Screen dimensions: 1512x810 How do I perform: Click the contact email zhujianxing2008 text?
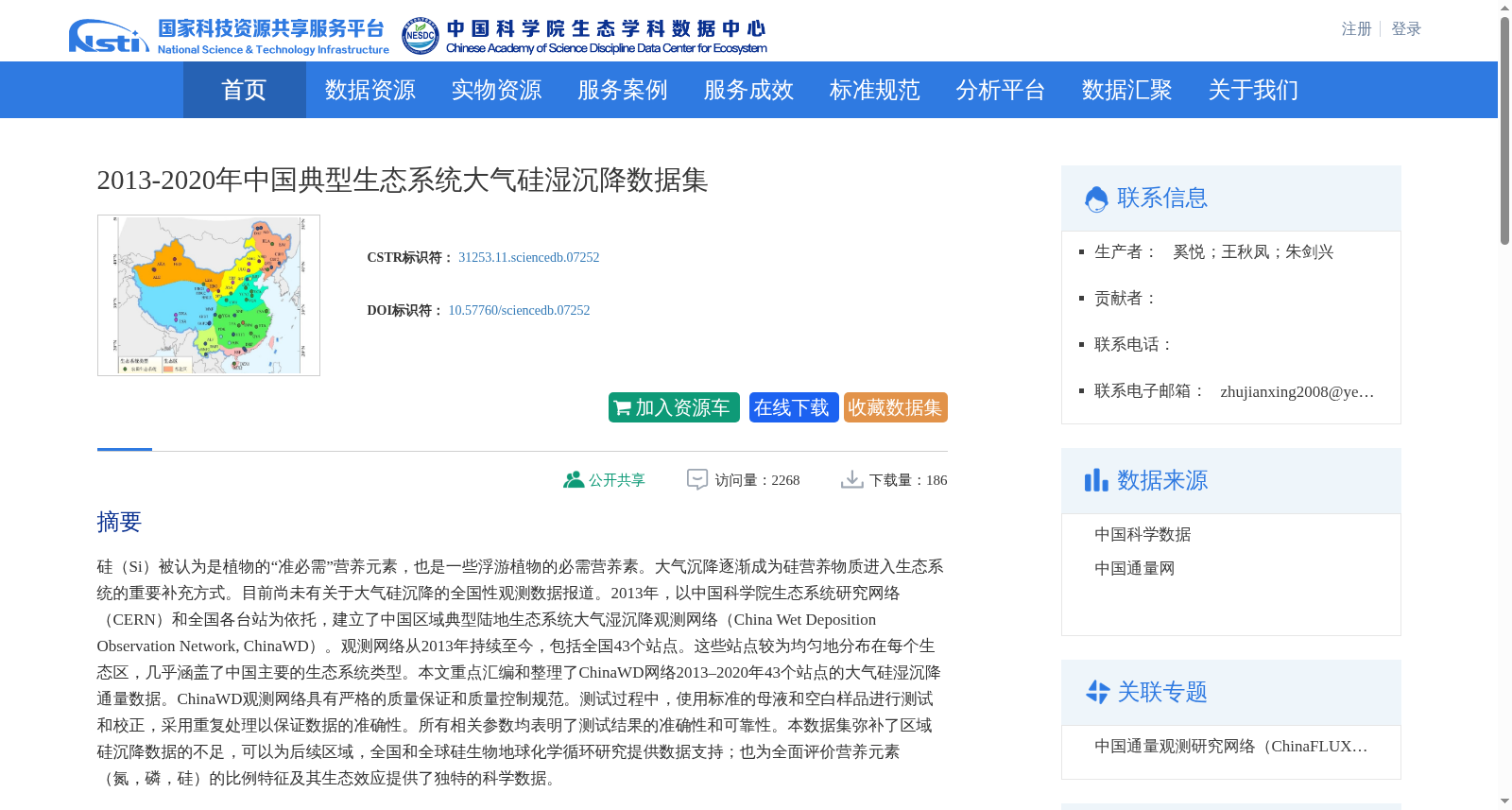pyautogui.click(x=1297, y=391)
